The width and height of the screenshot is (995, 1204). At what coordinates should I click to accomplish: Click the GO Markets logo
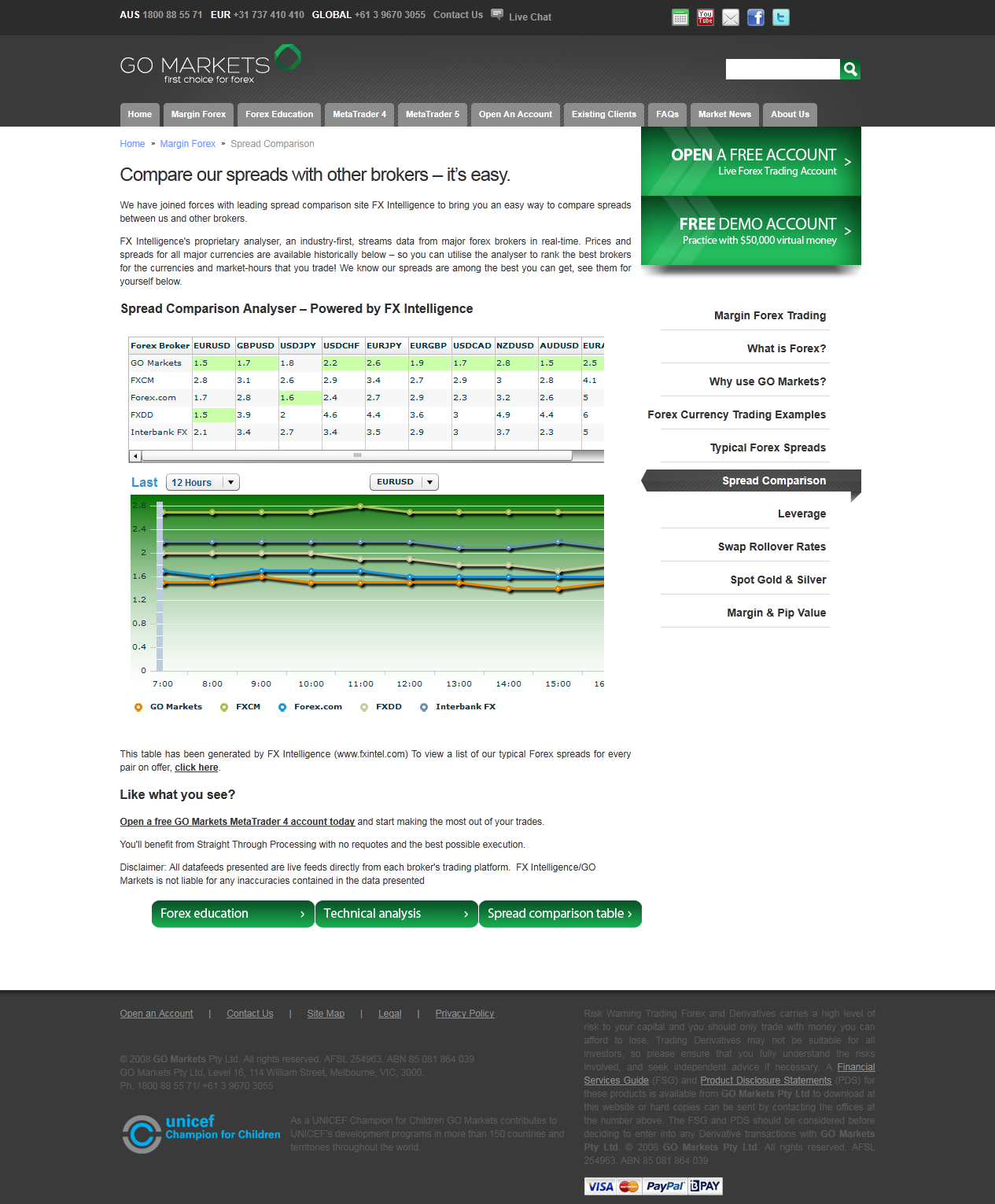tap(210, 64)
